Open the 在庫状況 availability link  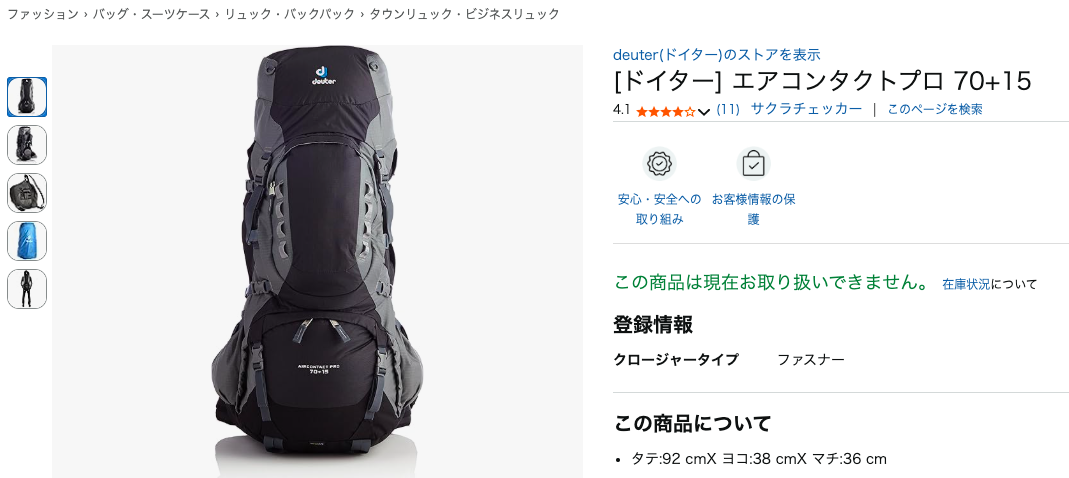[966, 284]
